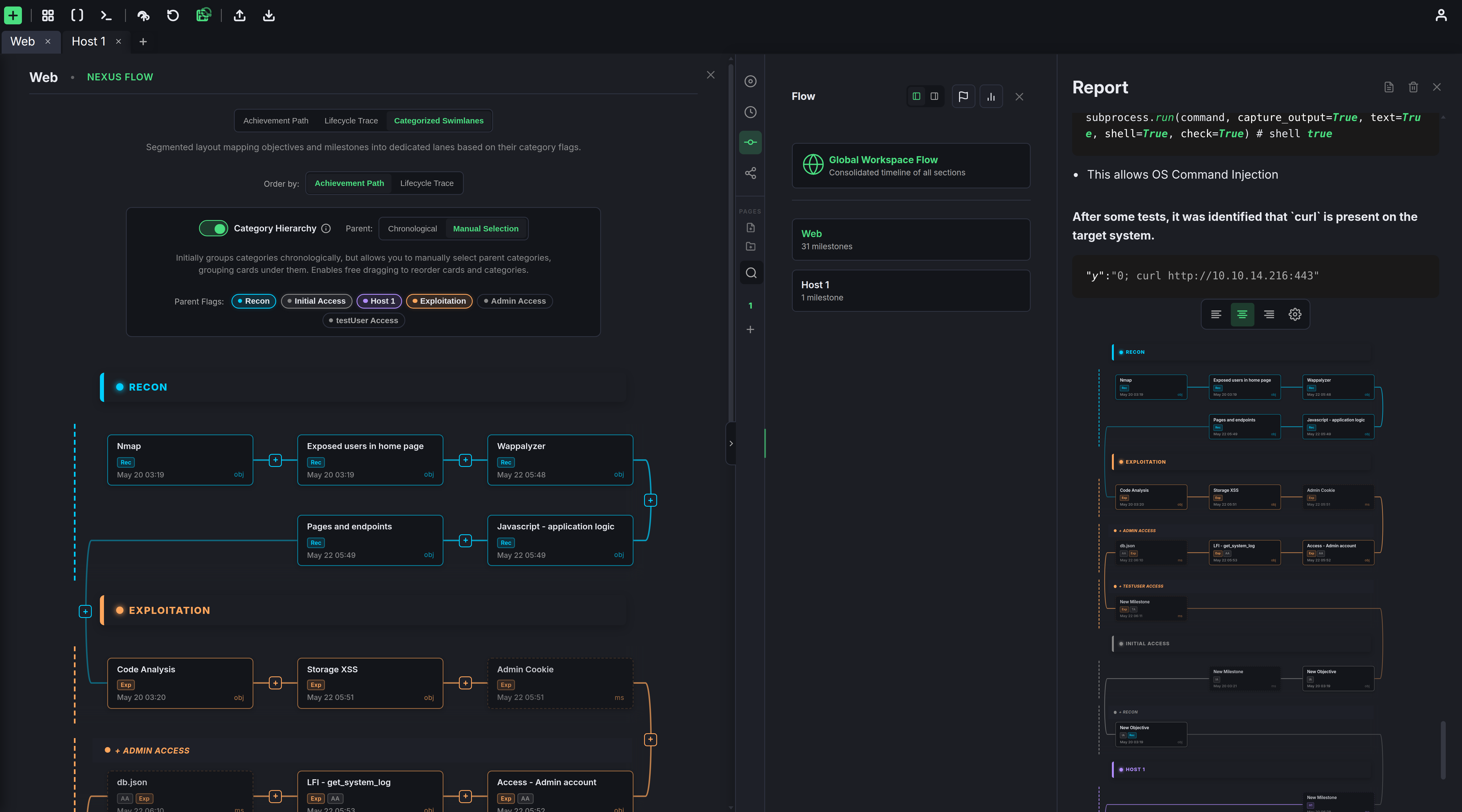1462x812 pixels.
Task: Click plus connector before Javascript application logic
Action: pyautogui.click(x=465, y=541)
